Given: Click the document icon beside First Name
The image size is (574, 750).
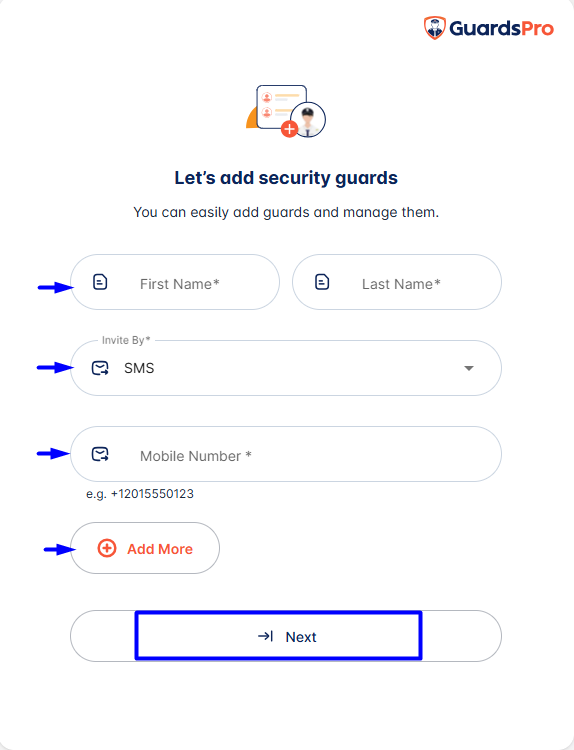Looking at the screenshot, I should 100,282.
